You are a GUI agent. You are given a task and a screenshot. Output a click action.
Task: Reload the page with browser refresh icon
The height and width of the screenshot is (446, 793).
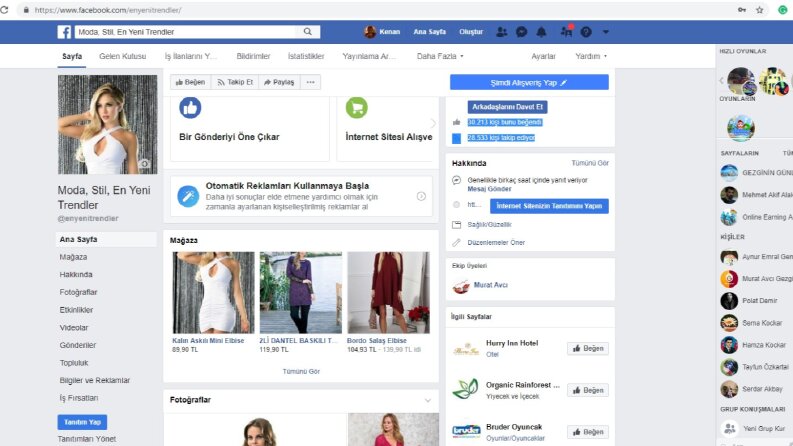point(4,10)
